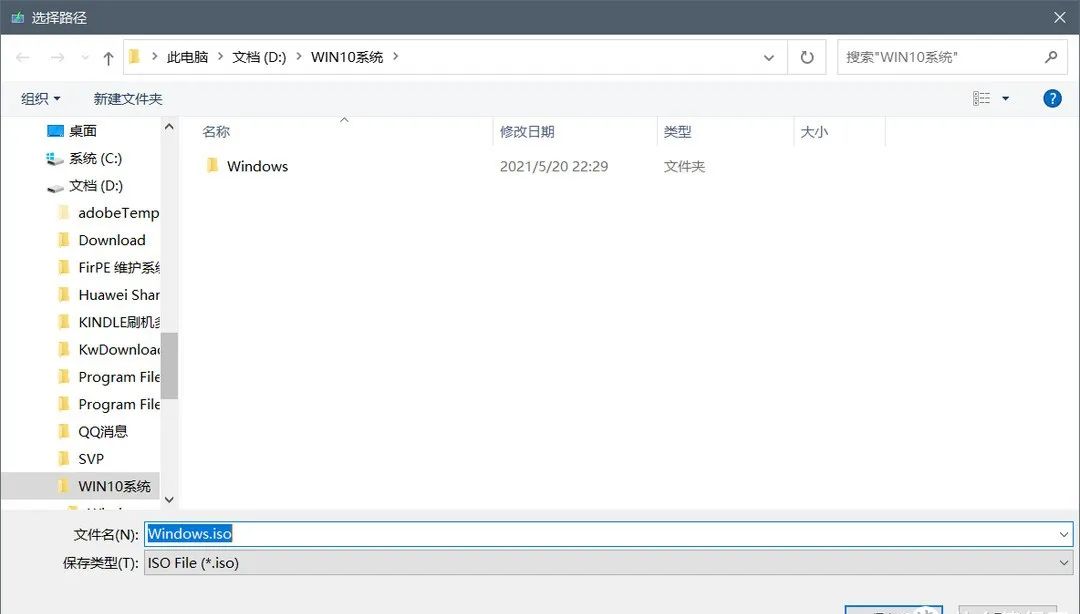
Task: Open the 组织 menu
Action: tap(40, 98)
